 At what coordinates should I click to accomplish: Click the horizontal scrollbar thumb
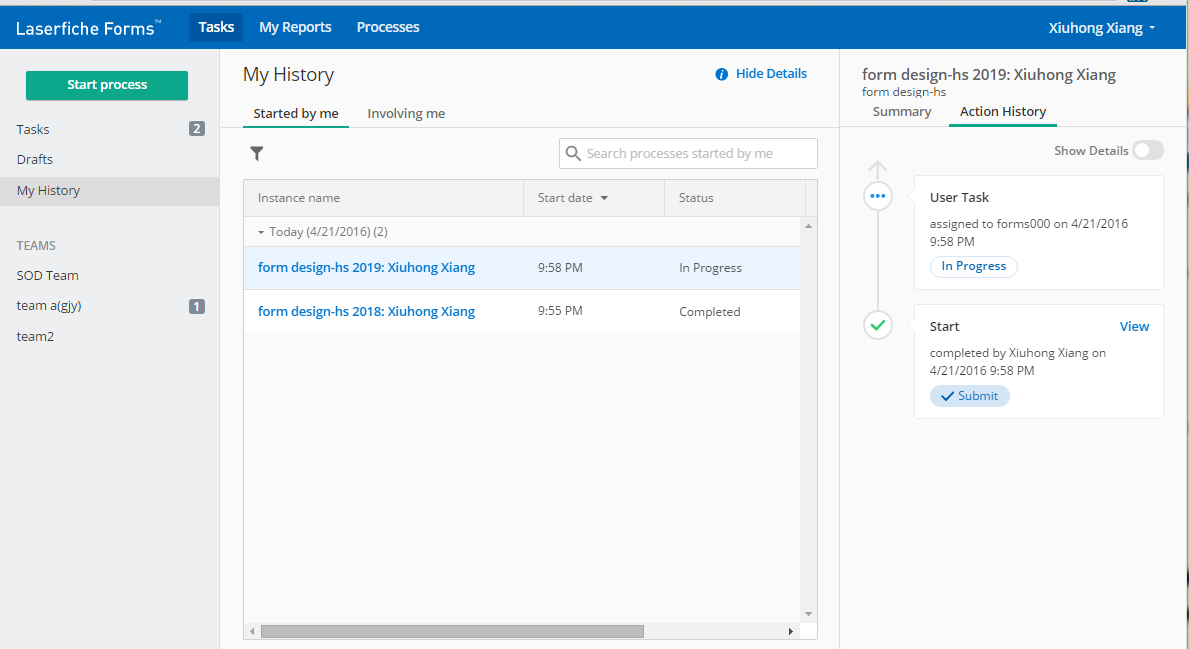pyautogui.click(x=452, y=632)
